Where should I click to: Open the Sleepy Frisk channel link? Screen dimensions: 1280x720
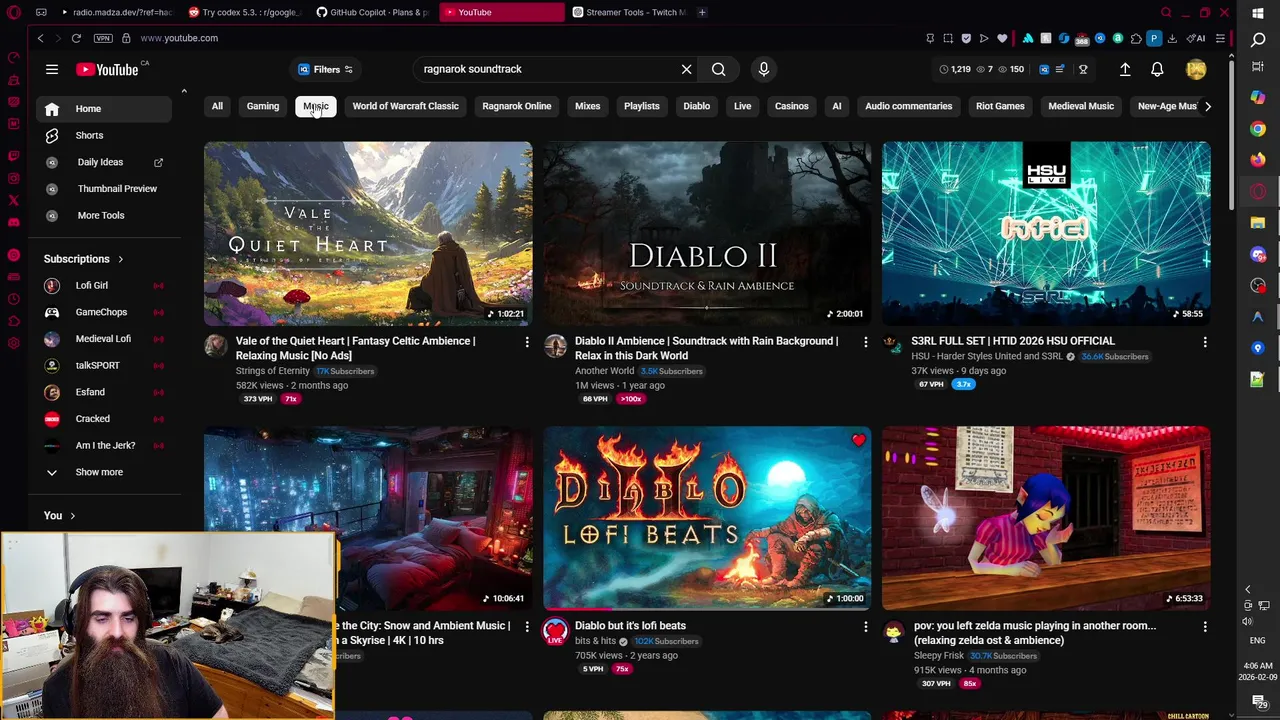pyautogui.click(x=938, y=656)
